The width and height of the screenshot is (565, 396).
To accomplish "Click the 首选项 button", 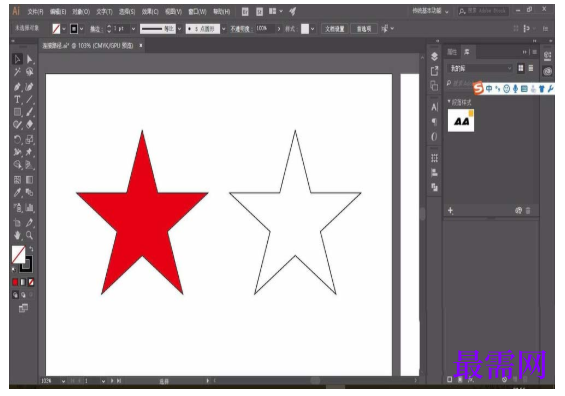I will (x=364, y=29).
